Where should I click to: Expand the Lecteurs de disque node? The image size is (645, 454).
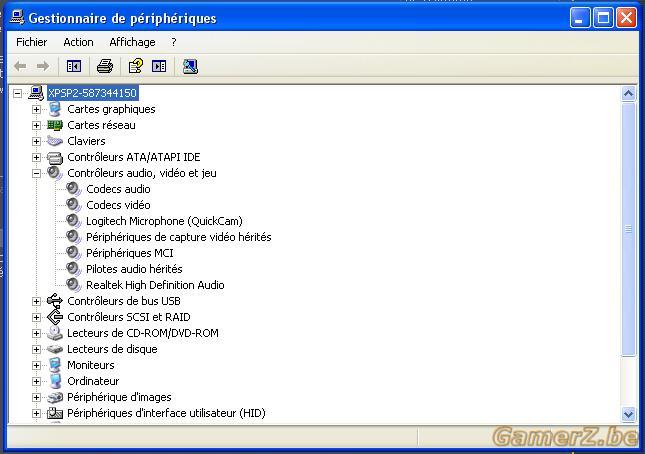(x=36, y=350)
